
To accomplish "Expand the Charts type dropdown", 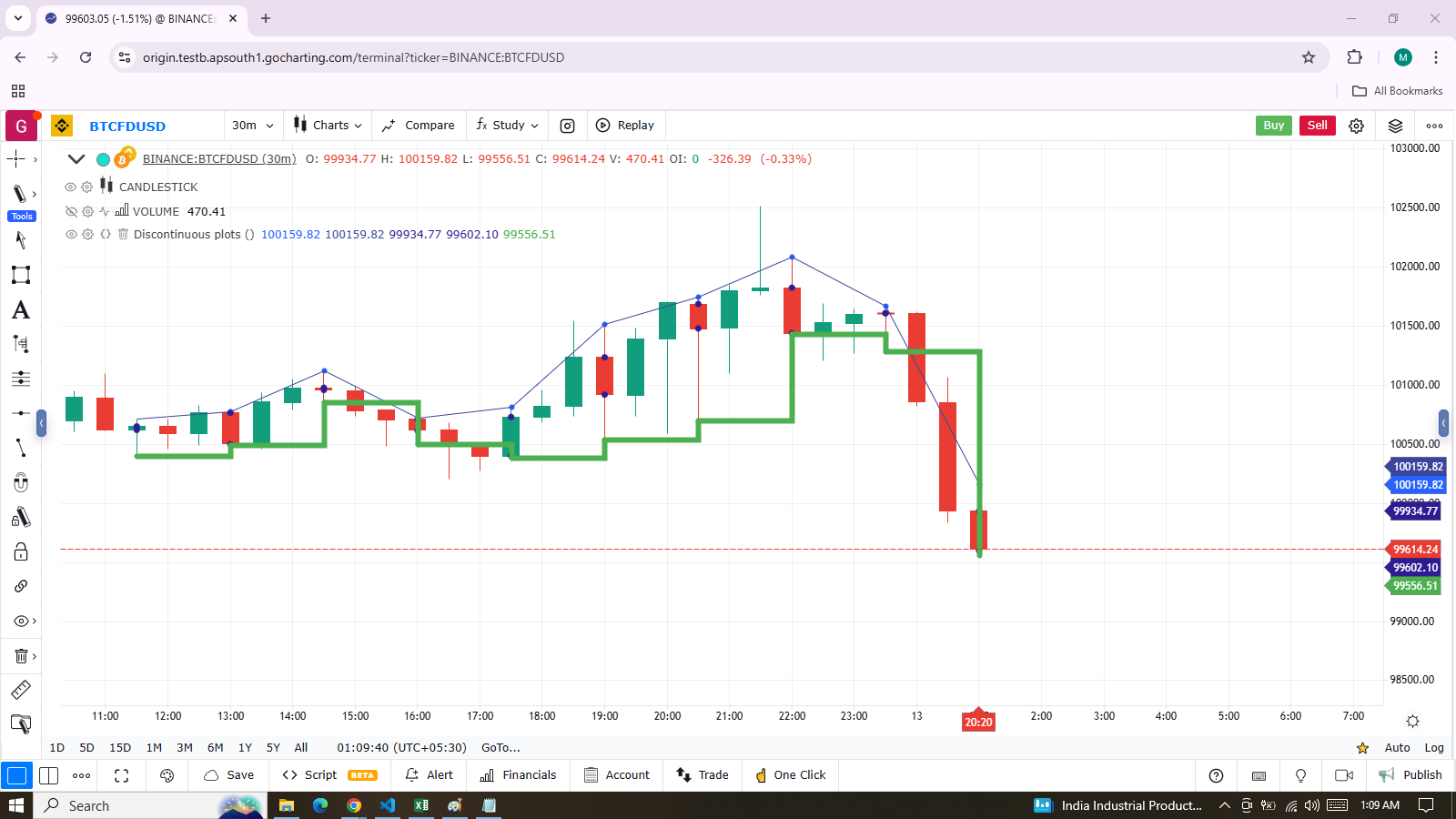I will click(328, 126).
